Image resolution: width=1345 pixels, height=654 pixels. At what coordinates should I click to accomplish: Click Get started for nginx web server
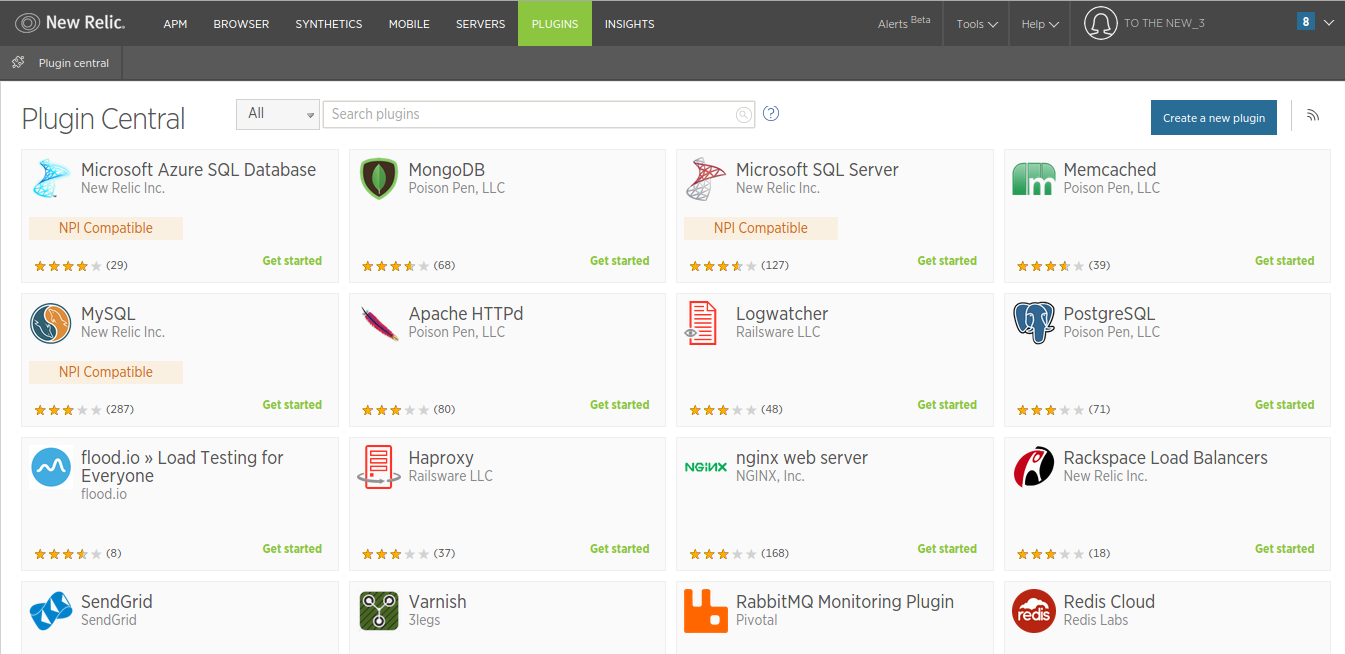click(947, 549)
